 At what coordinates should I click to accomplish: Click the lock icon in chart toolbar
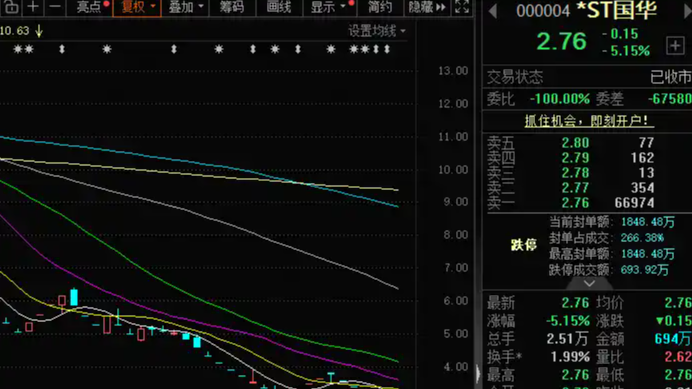(11, 7)
